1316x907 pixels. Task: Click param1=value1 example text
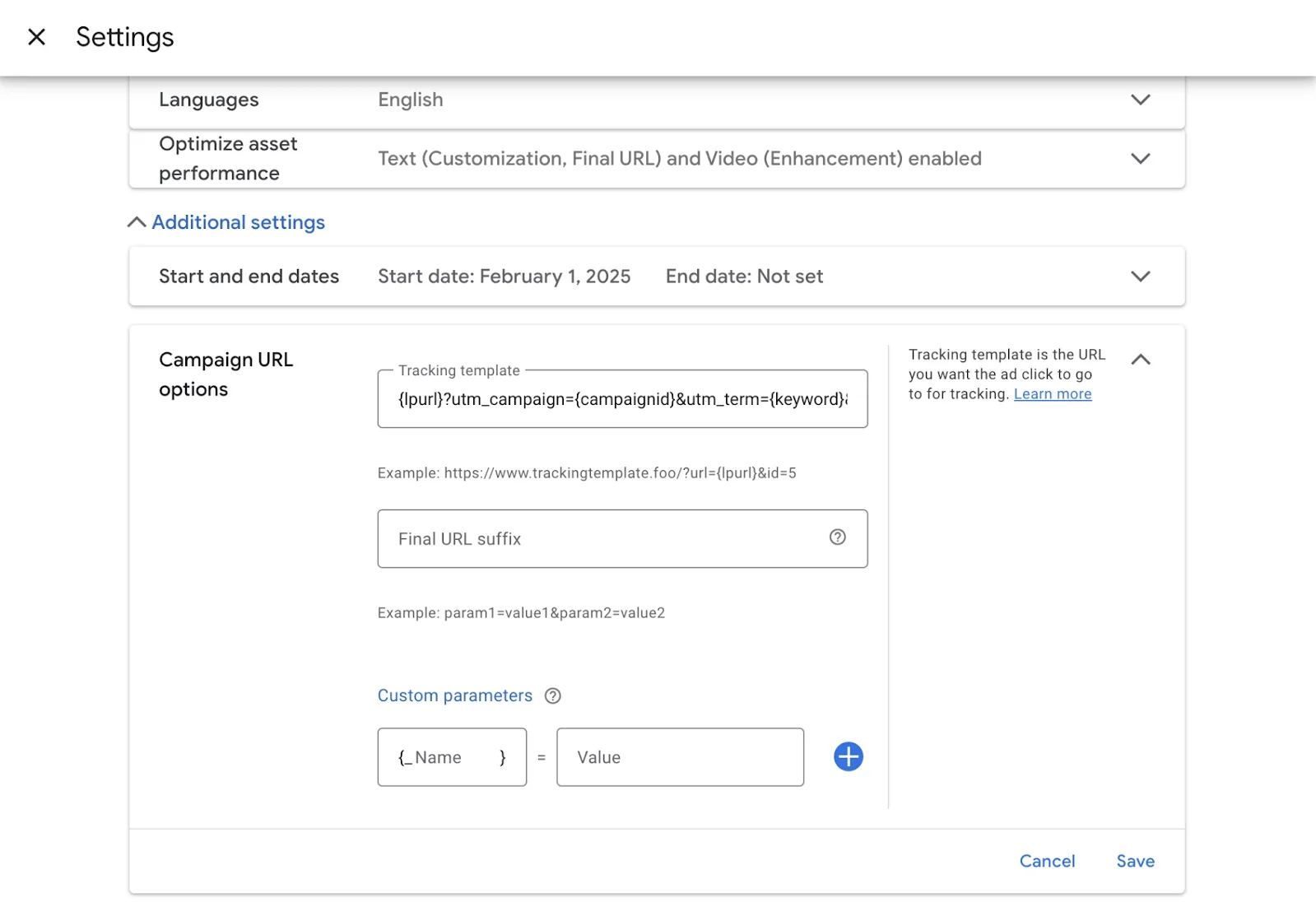[521, 613]
